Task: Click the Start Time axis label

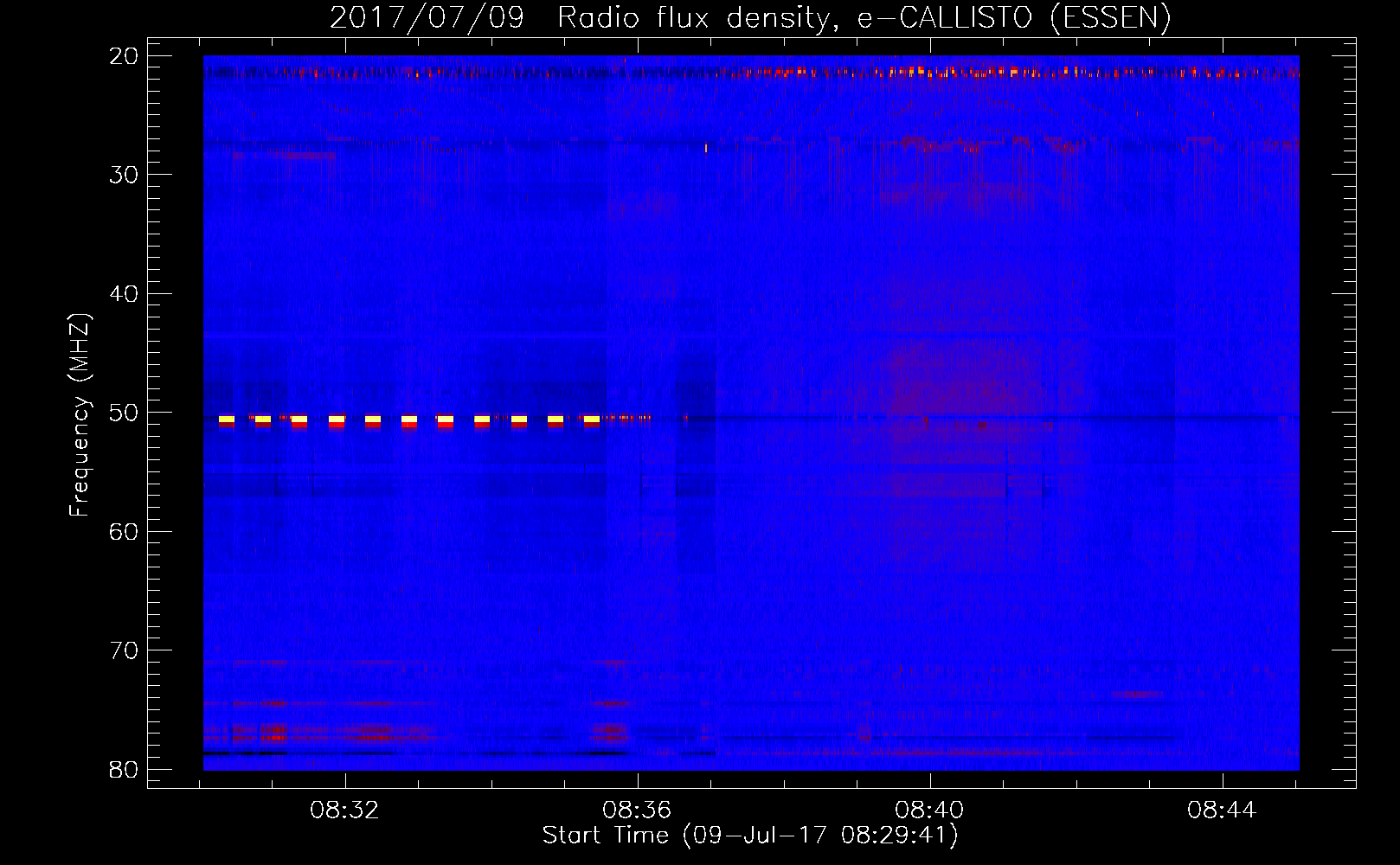Action: (x=750, y=836)
